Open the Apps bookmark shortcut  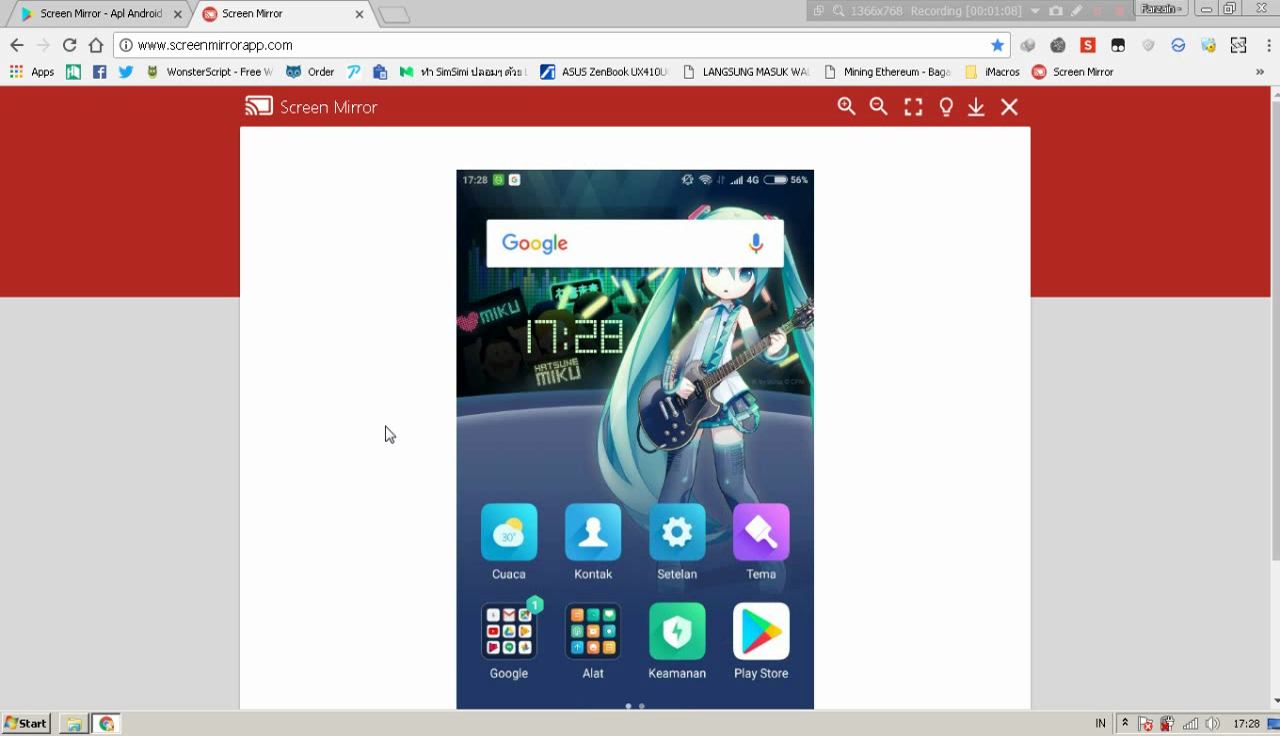32,72
